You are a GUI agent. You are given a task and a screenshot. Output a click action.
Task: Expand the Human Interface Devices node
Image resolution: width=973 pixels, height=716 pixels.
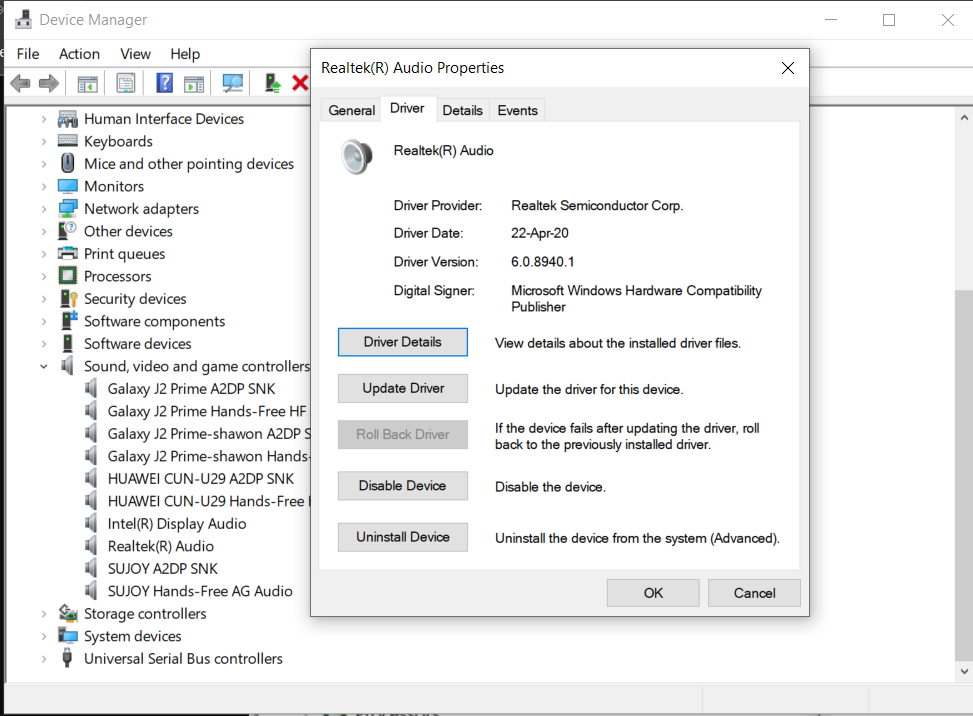click(x=43, y=119)
